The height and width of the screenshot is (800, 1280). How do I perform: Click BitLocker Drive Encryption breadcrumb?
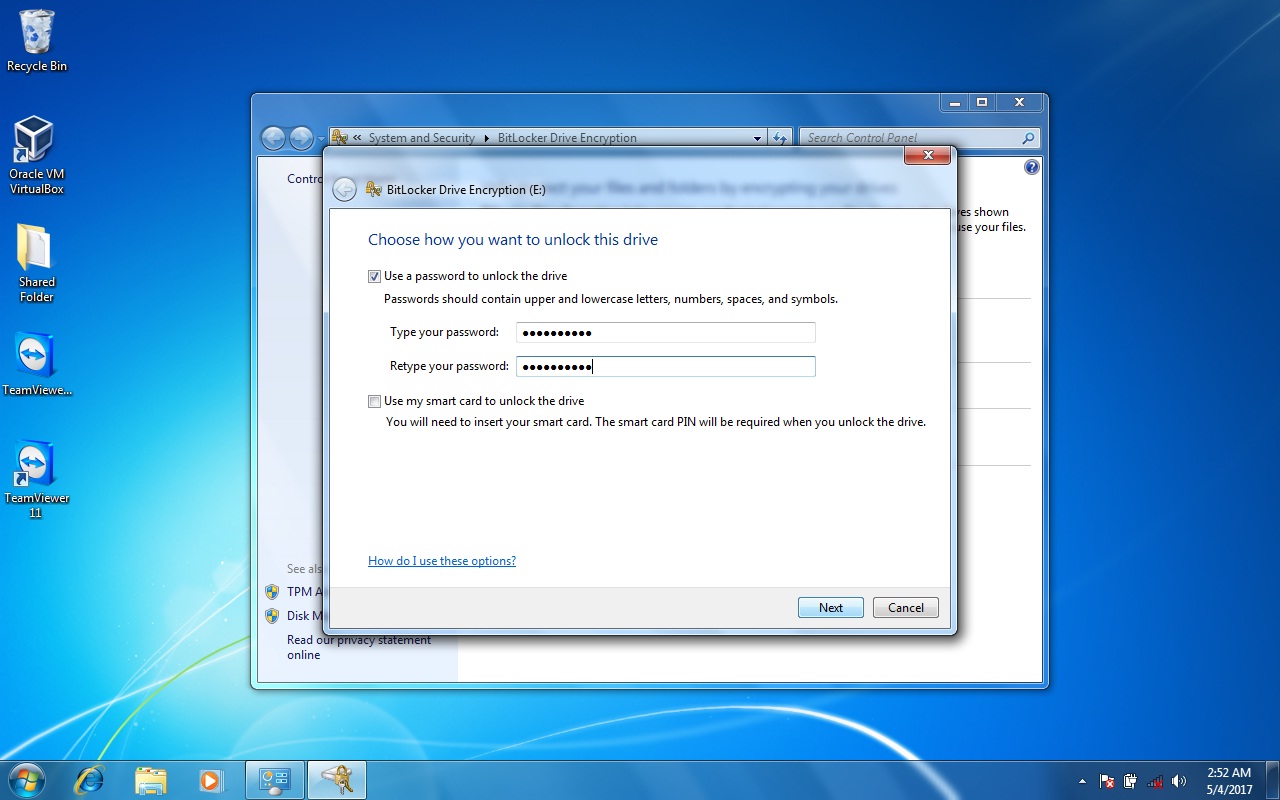point(567,138)
